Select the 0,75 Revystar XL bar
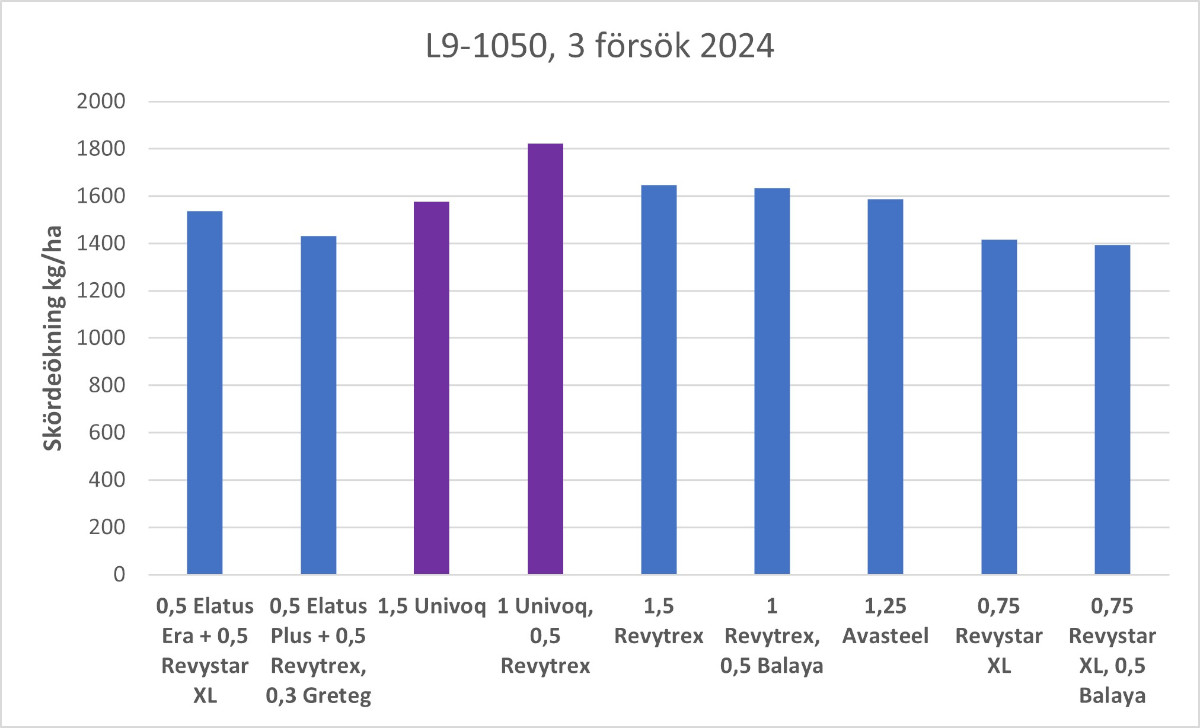Screen dimensions: 1200x728 (999, 407)
